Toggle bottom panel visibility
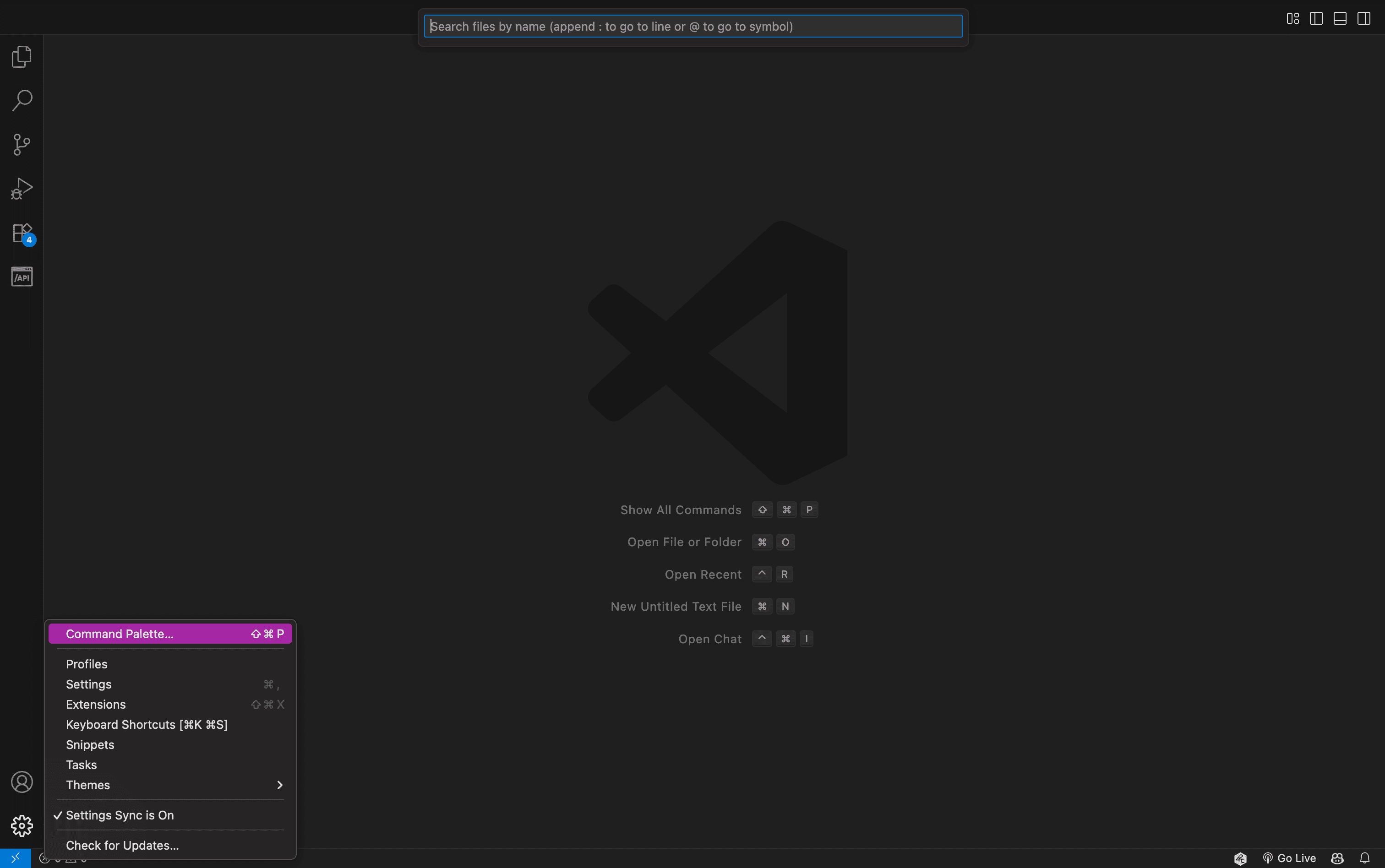1385x868 pixels. coord(1340,18)
